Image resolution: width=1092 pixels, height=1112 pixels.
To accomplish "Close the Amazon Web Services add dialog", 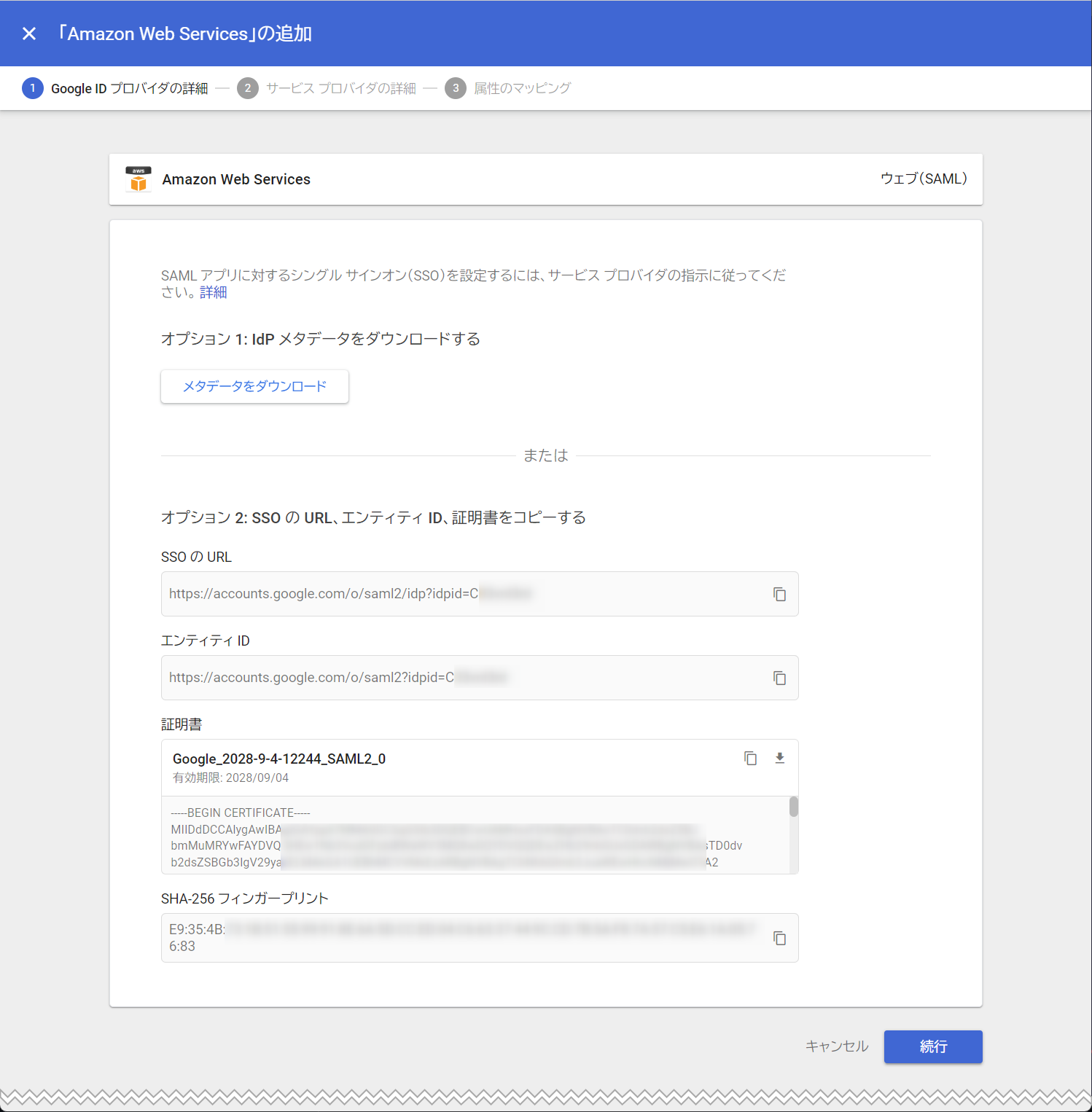I will 29,34.
